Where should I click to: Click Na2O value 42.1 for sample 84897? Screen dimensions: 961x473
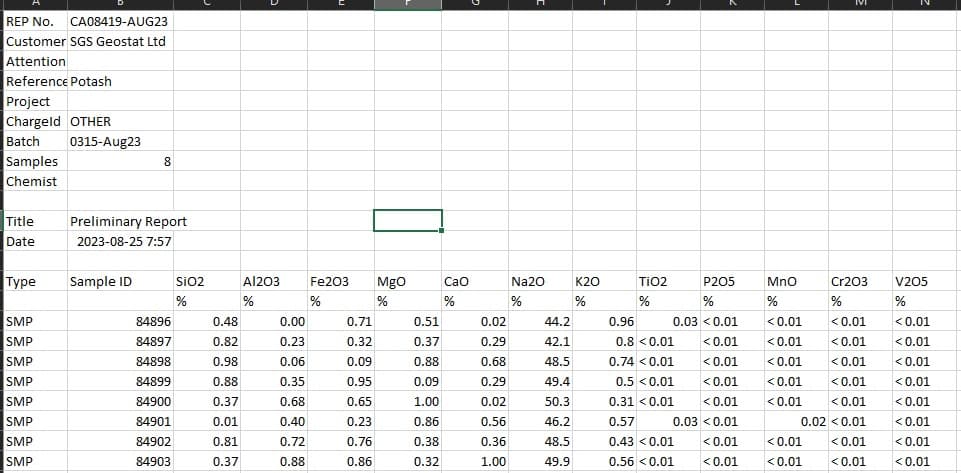pos(541,341)
